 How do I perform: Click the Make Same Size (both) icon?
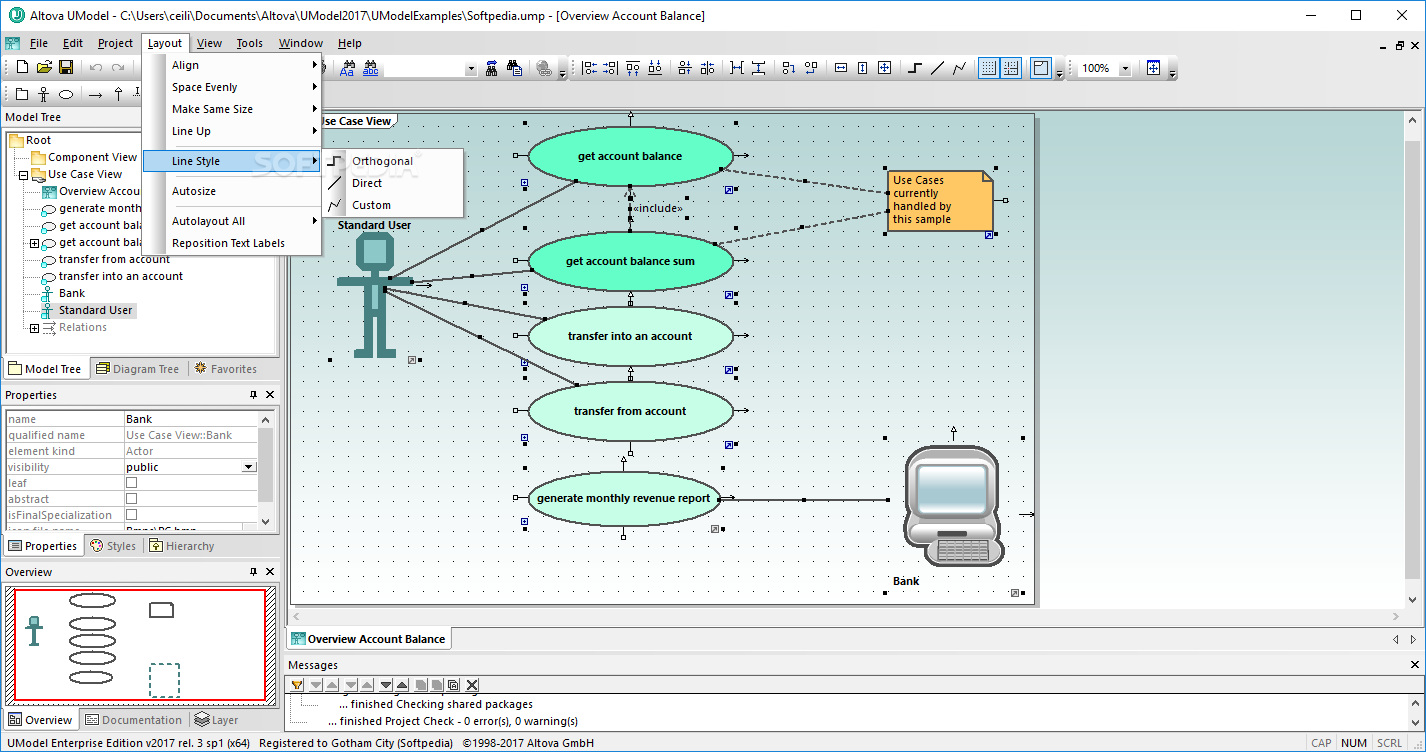885,68
